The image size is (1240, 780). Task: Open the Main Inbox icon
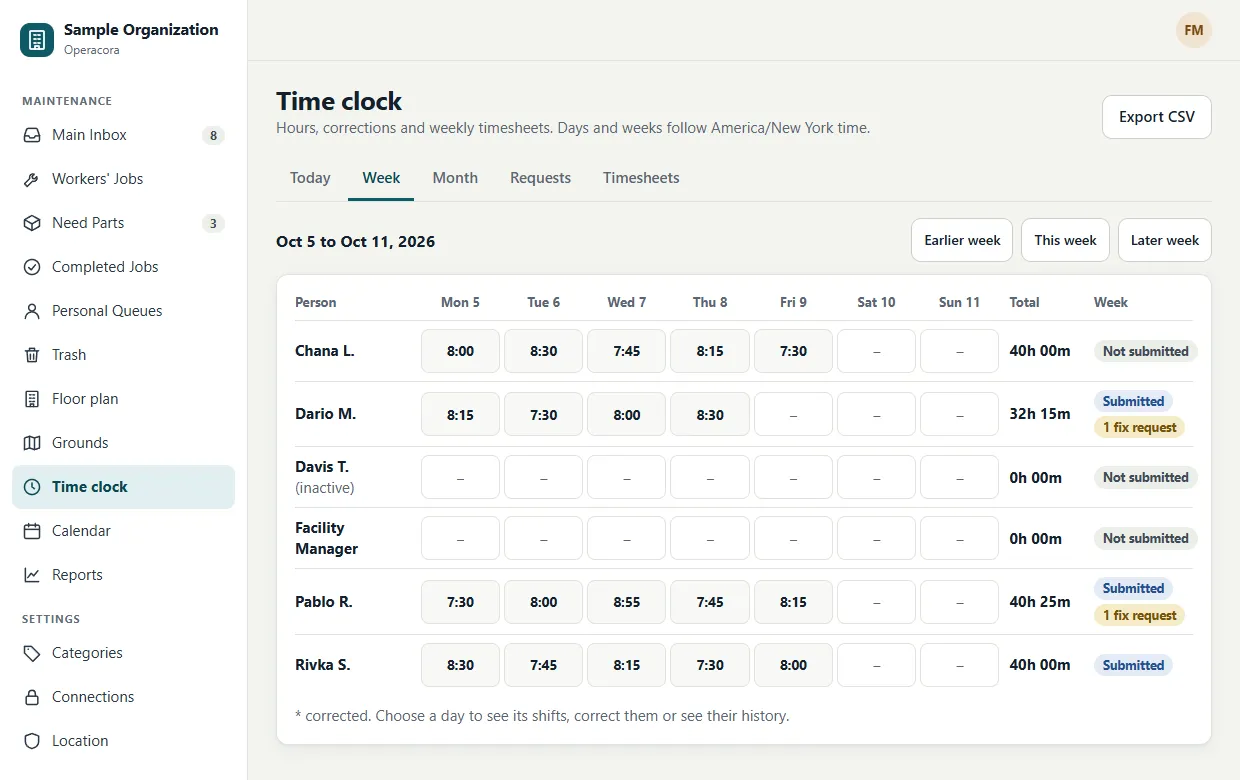32,135
